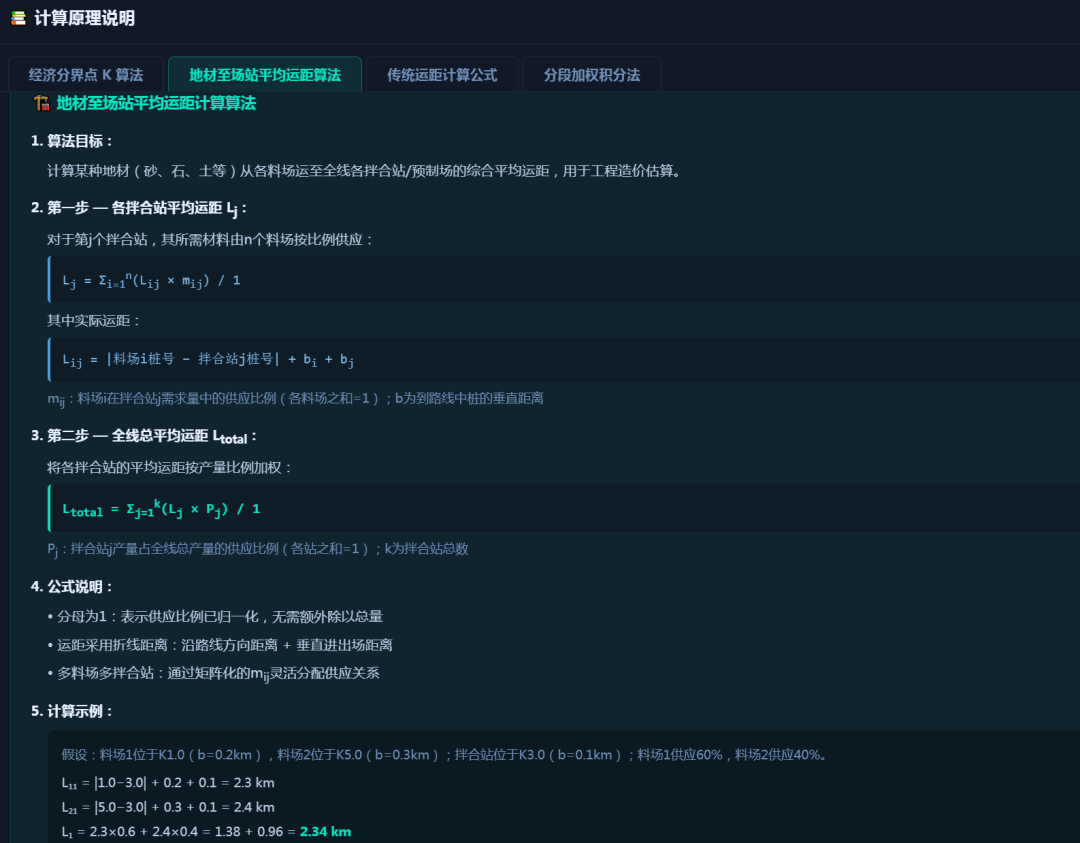1080x843 pixels.
Task: Click the crane icon beside 地材至场站平均运距计算算法
Action: (41, 103)
